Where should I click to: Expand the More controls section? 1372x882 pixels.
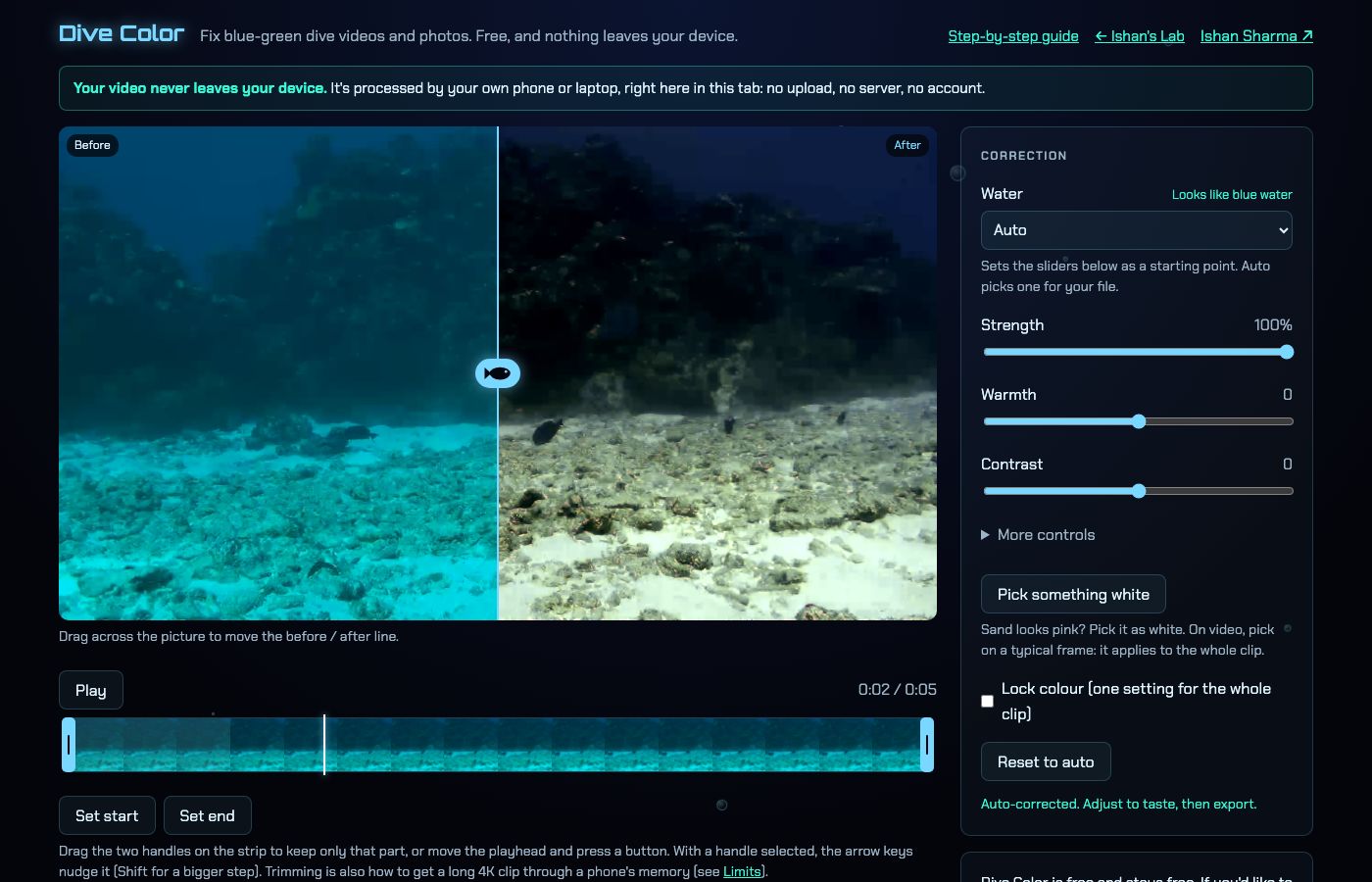1038,535
